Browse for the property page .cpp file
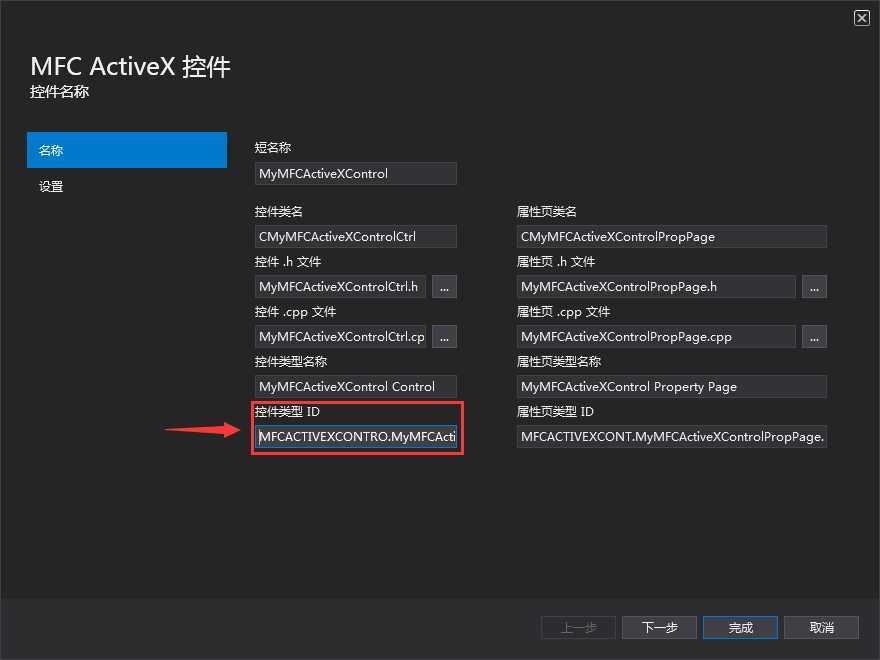This screenshot has width=880, height=660. coord(814,336)
